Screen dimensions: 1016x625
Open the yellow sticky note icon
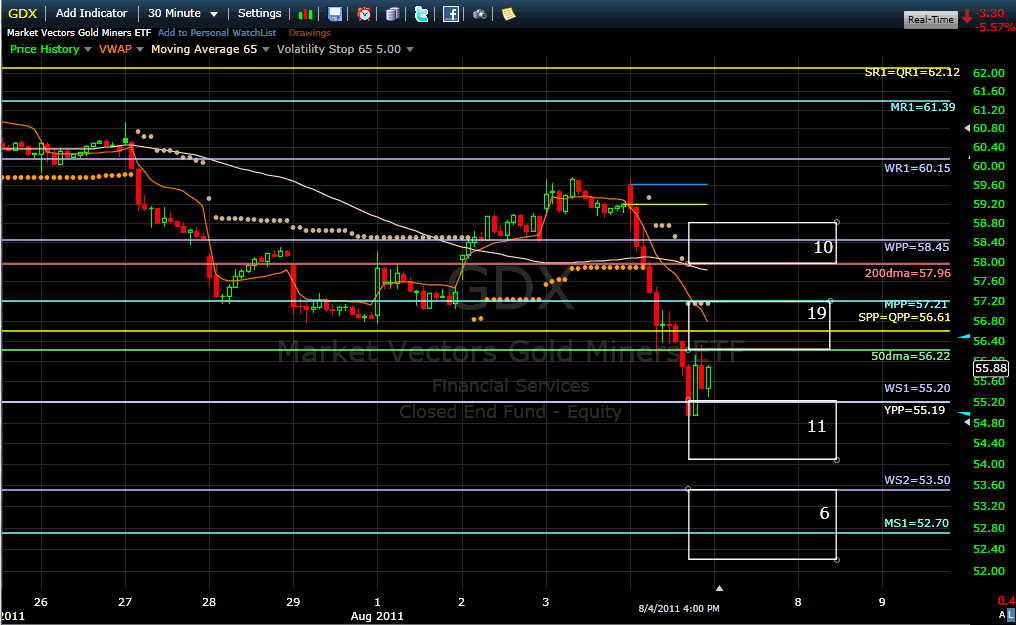click(x=509, y=14)
